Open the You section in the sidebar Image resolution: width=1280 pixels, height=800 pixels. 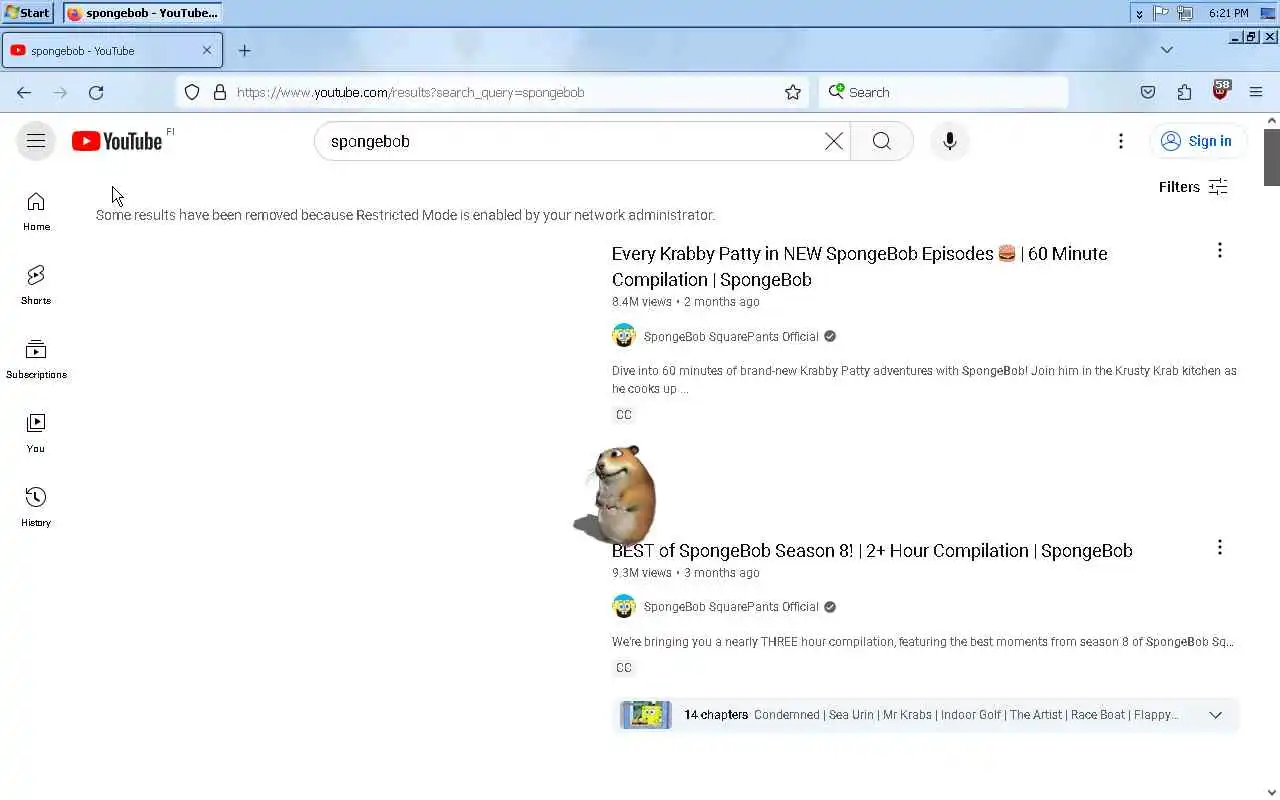(36, 433)
